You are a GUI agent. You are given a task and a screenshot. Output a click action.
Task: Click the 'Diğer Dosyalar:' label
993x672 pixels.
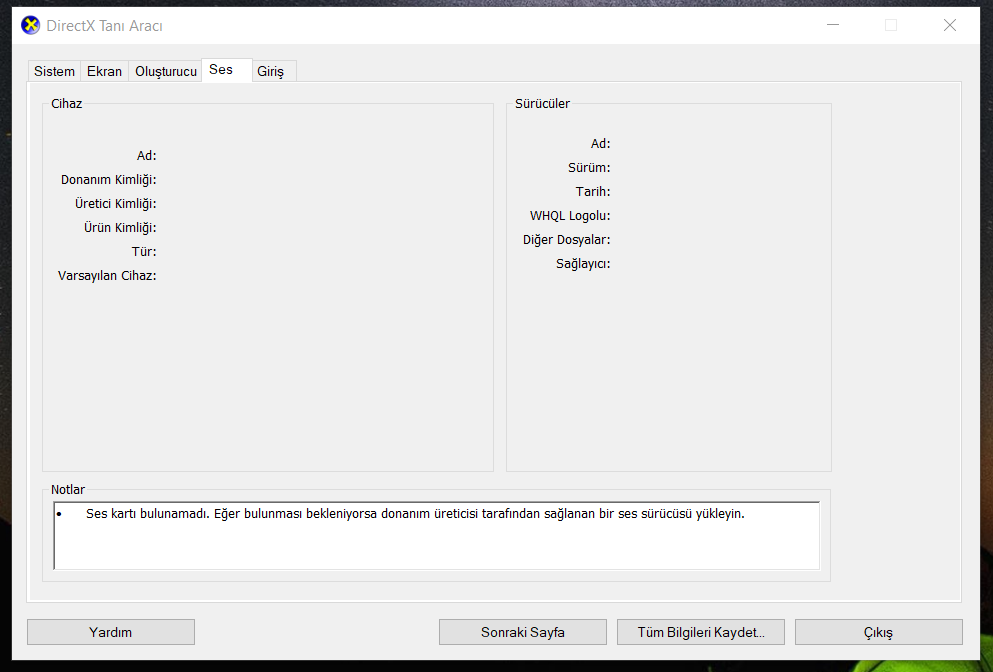point(567,240)
